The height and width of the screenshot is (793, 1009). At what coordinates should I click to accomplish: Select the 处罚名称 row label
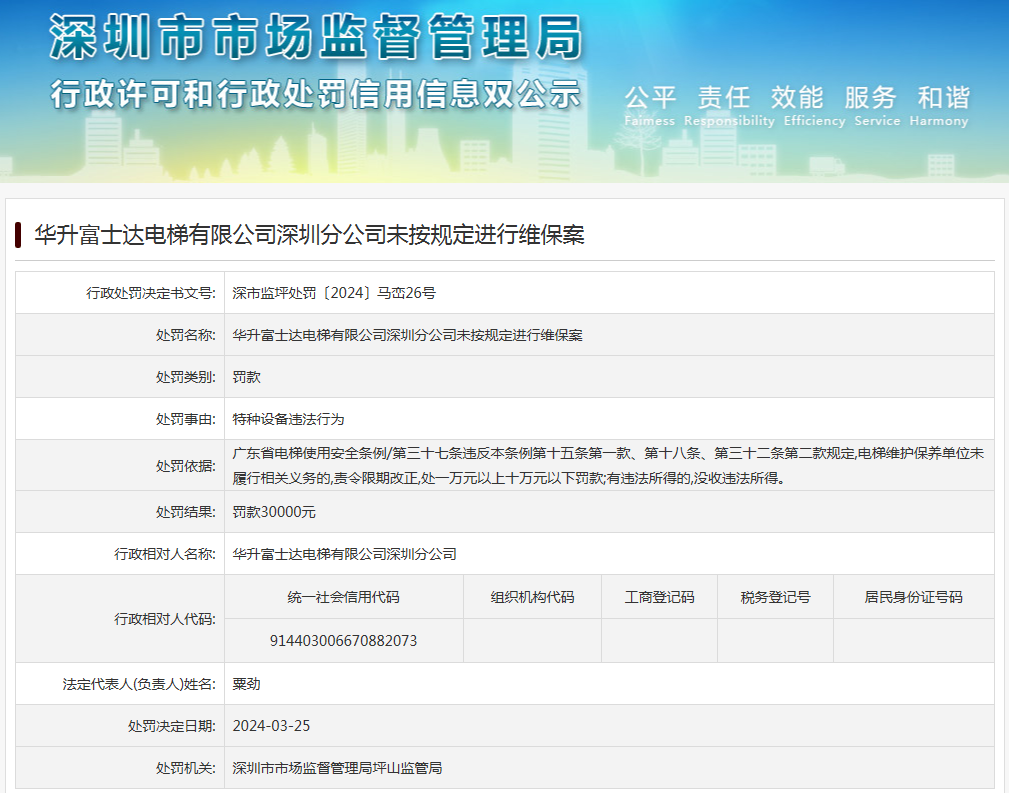point(186,335)
